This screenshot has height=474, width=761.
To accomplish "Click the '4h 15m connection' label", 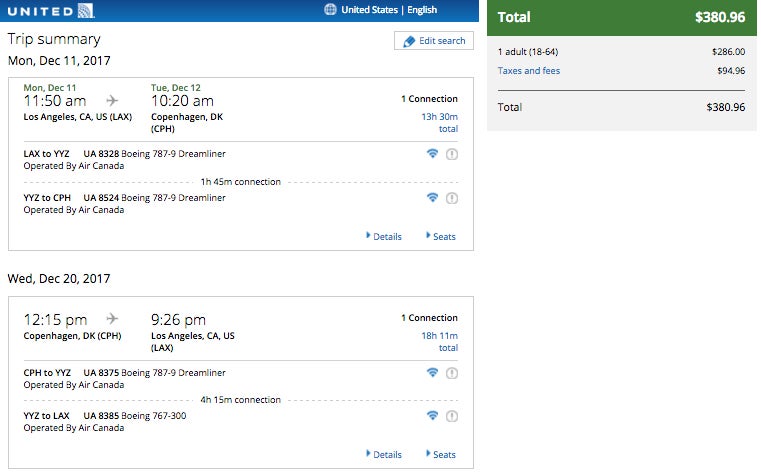I will pos(241,400).
